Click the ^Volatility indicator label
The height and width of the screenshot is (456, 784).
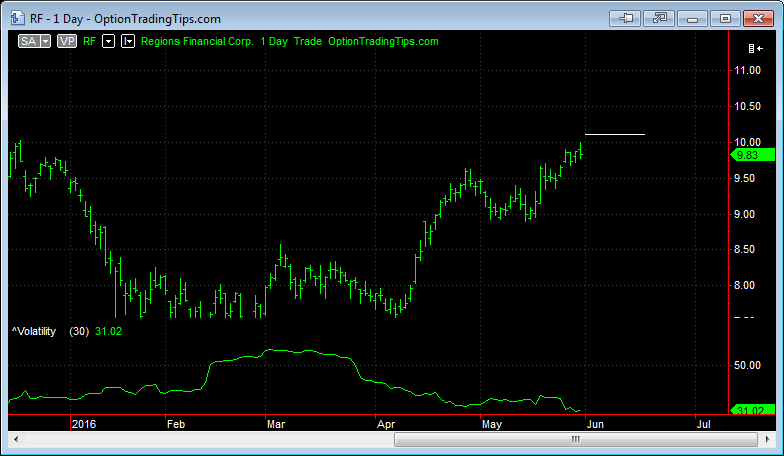pos(34,331)
